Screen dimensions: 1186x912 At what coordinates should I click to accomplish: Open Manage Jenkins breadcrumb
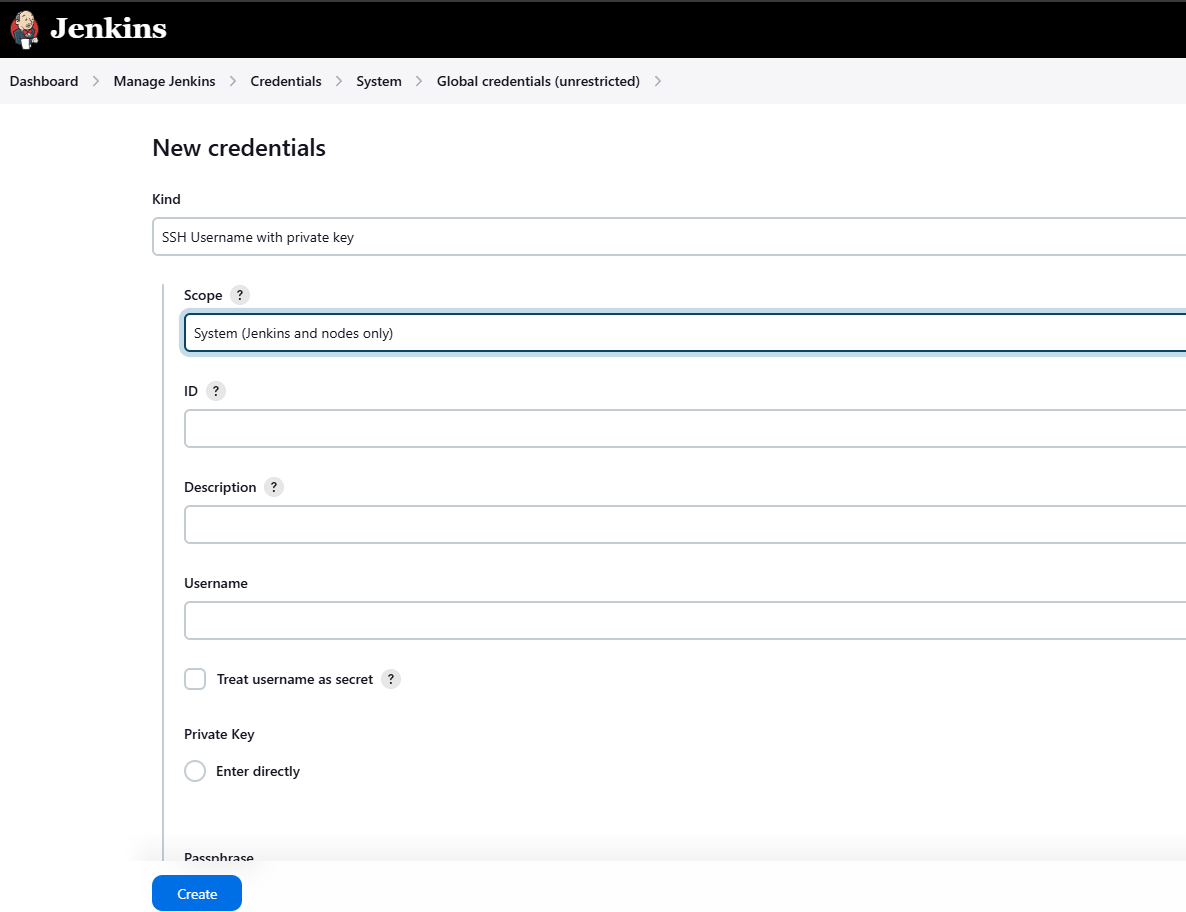(164, 81)
